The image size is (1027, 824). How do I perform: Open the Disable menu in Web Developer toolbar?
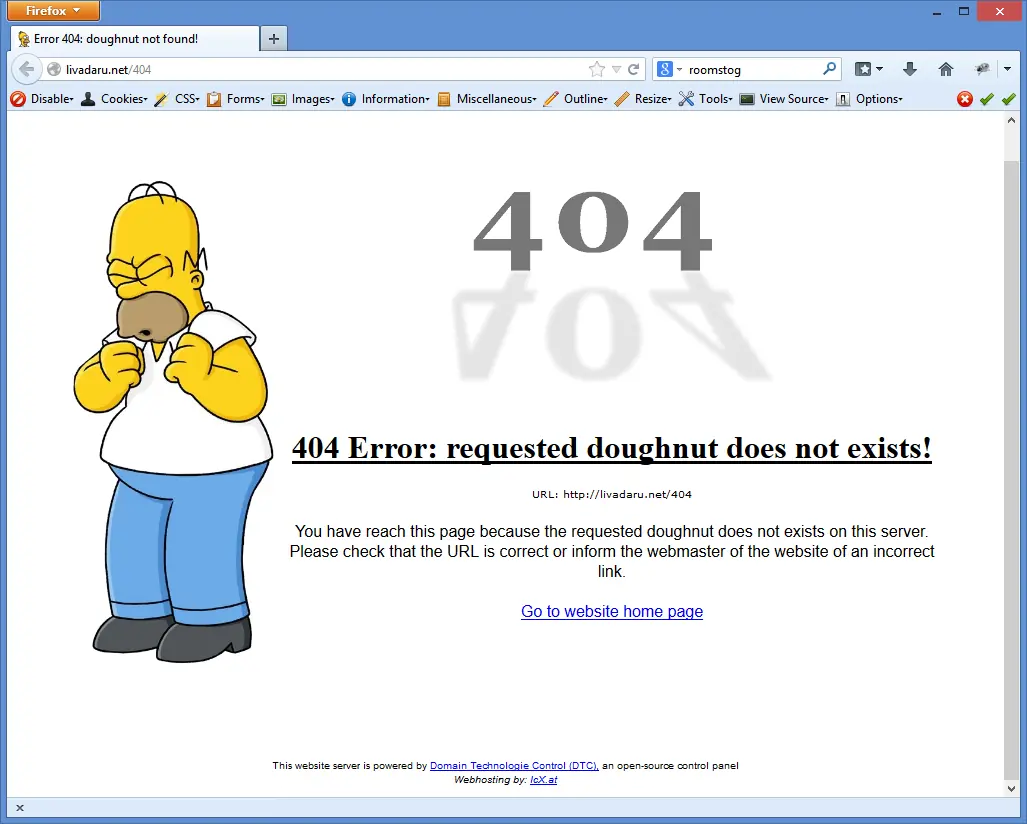point(43,99)
